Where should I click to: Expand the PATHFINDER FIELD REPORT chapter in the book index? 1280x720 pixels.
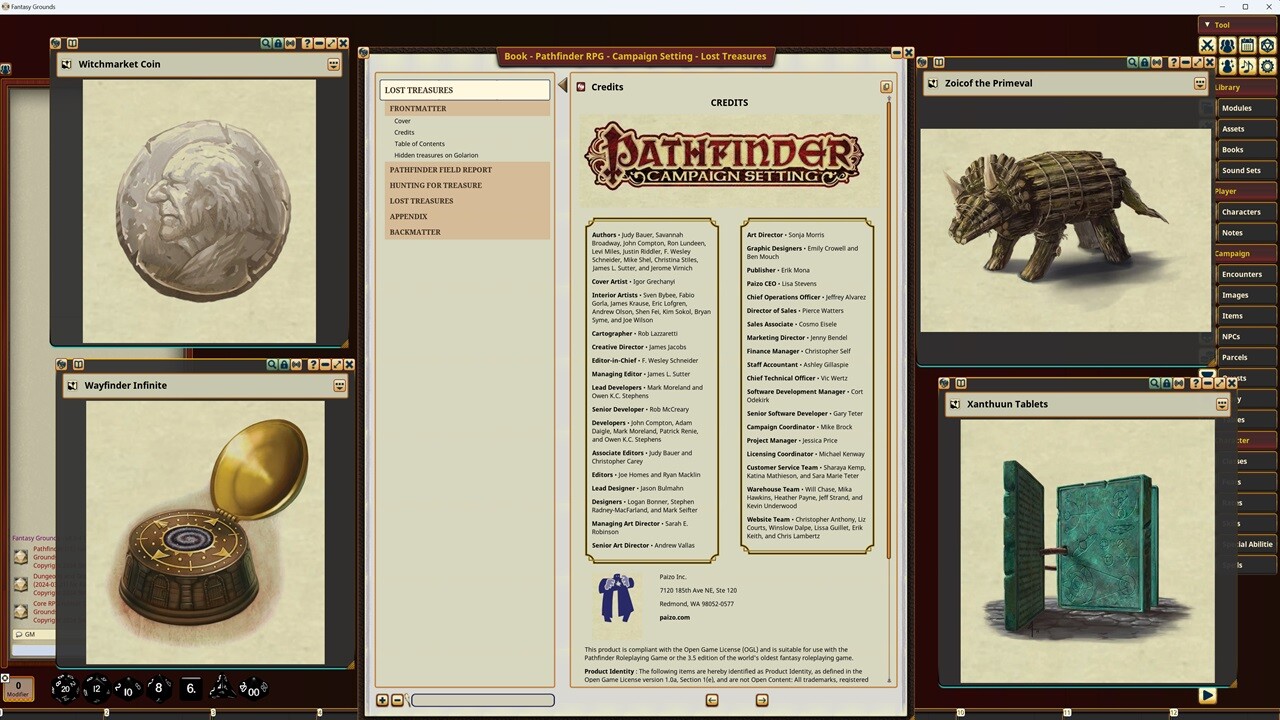441,170
